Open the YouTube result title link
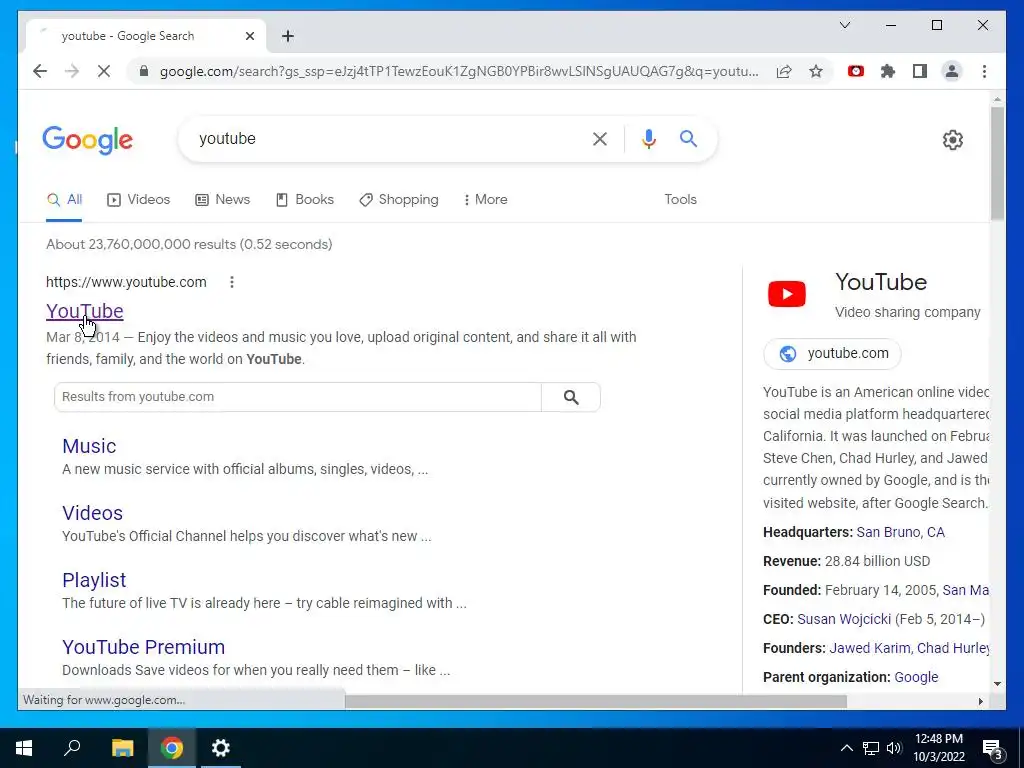The image size is (1024, 768). [x=84, y=312]
